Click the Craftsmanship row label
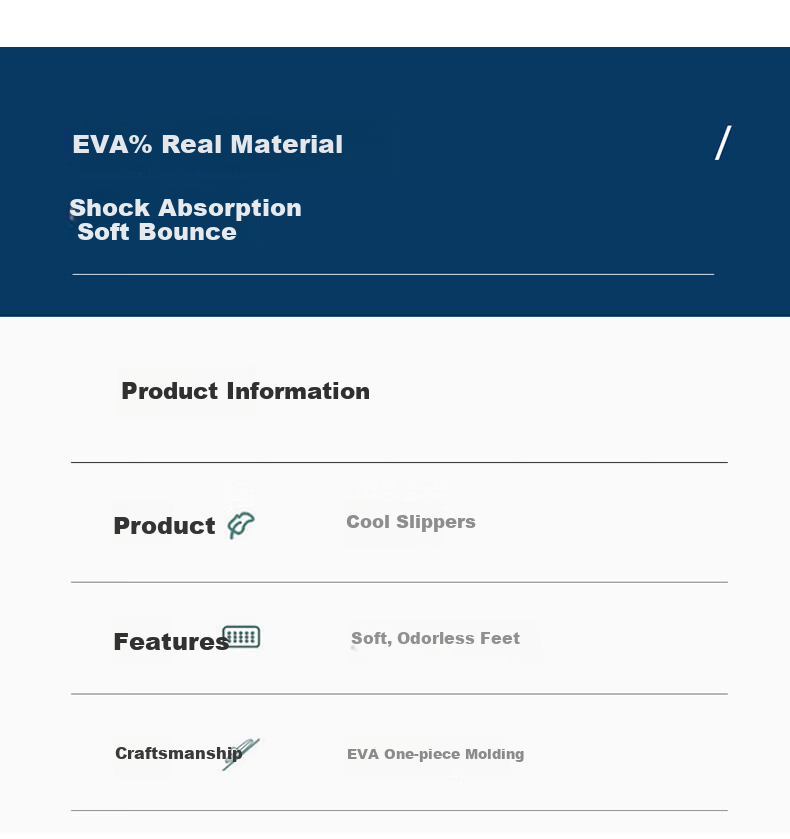The width and height of the screenshot is (790, 839). click(x=178, y=753)
